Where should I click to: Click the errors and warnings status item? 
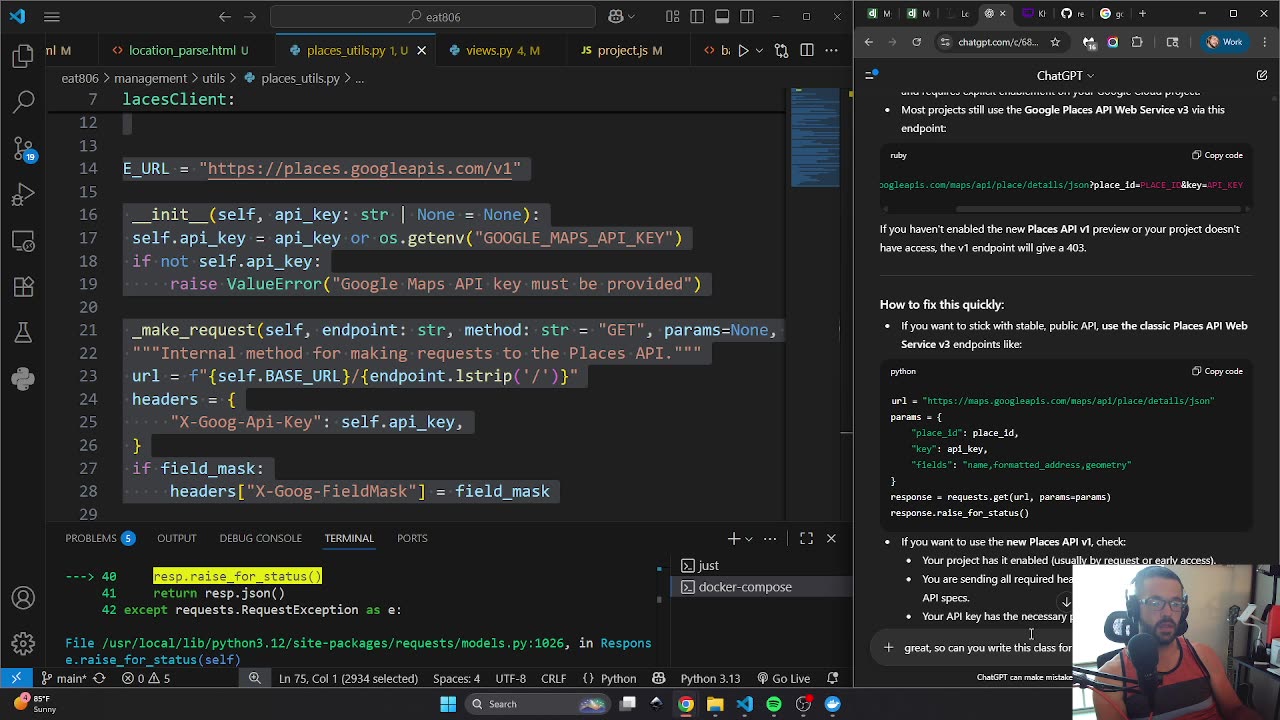pyautogui.click(x=146, y=679)
